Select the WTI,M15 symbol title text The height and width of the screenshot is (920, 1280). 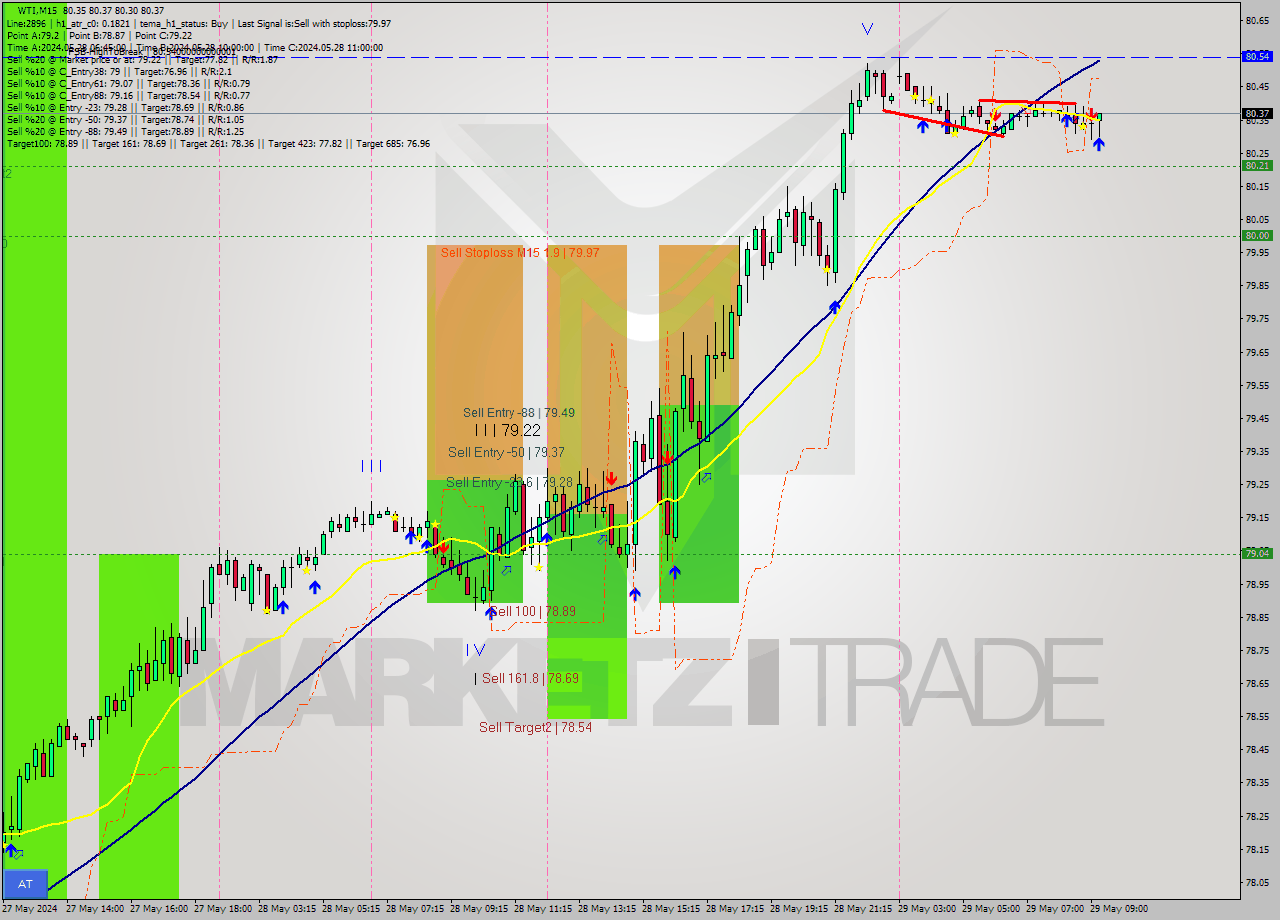tap(36, 10)
